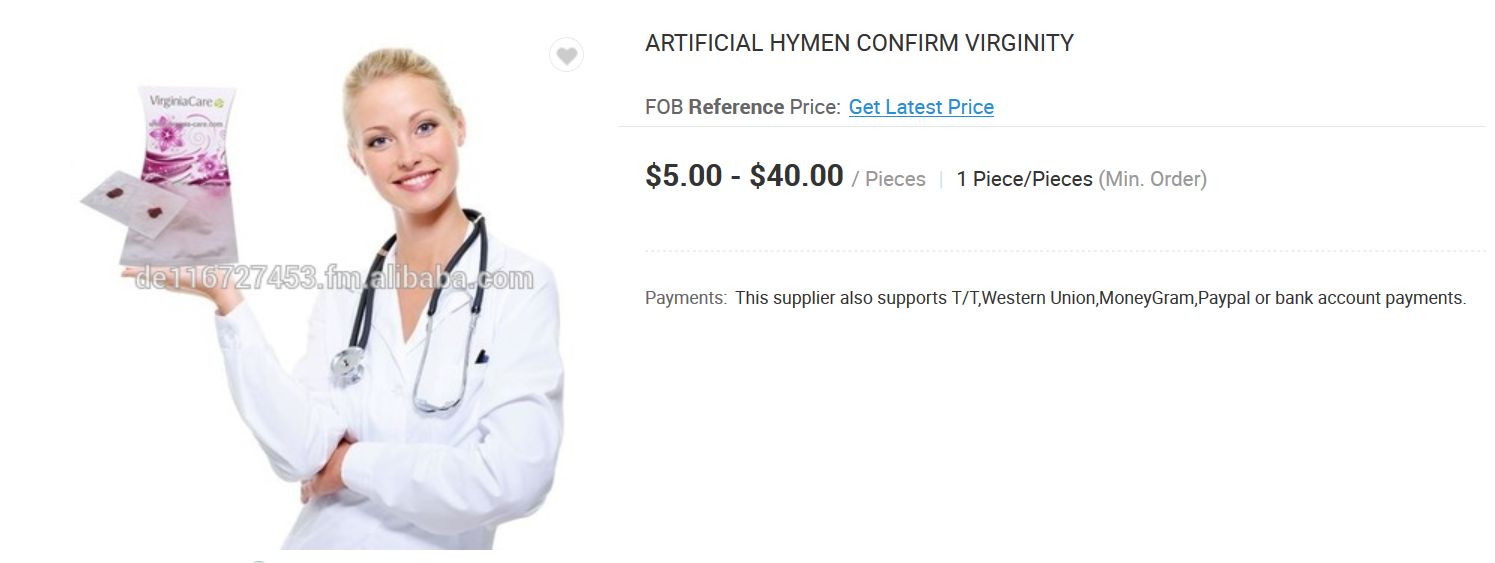The image size is (1495, 563).
Task: Click the Western Union payment text
Action: (x=1038, y=298)
